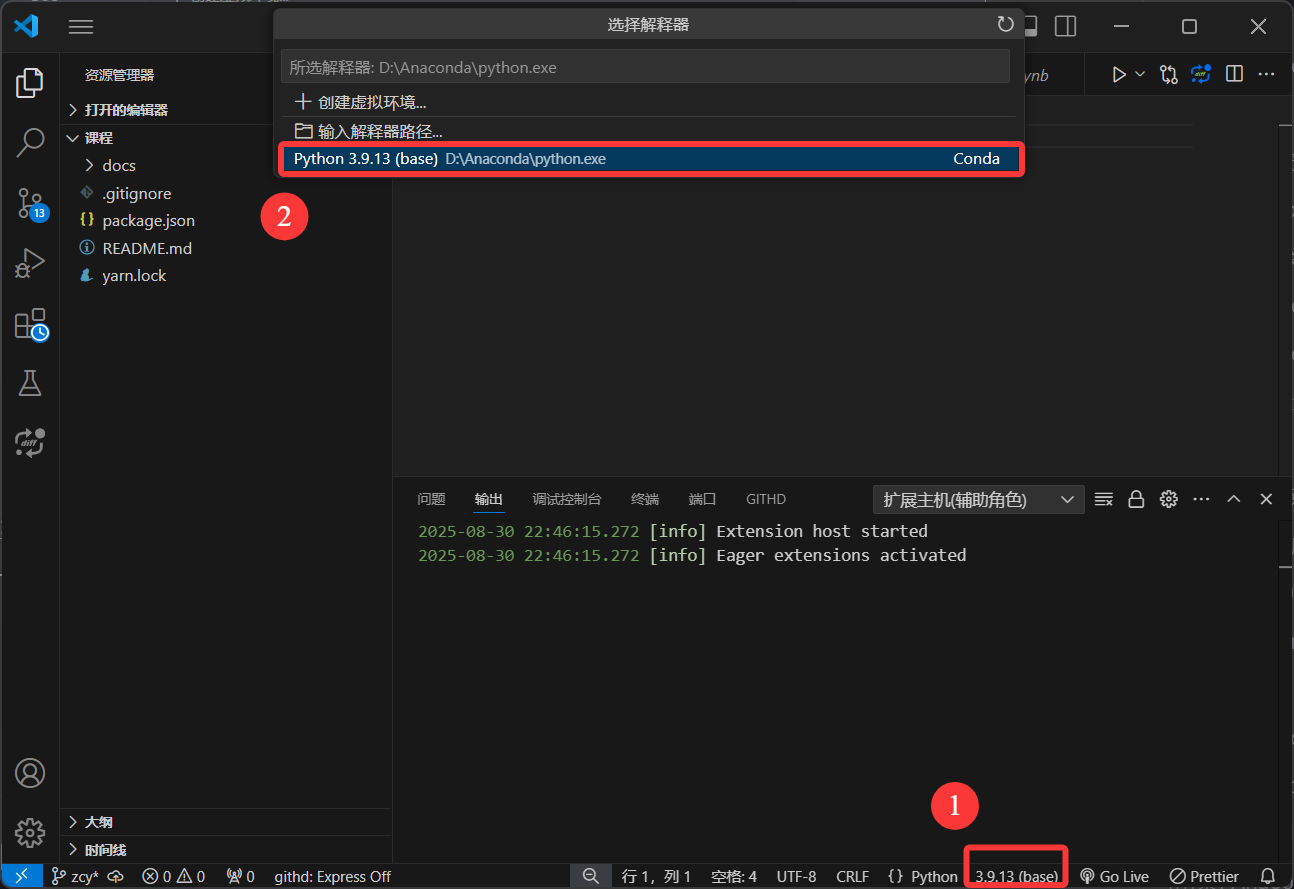Click the CRLF line ending status item

point(853,876)
